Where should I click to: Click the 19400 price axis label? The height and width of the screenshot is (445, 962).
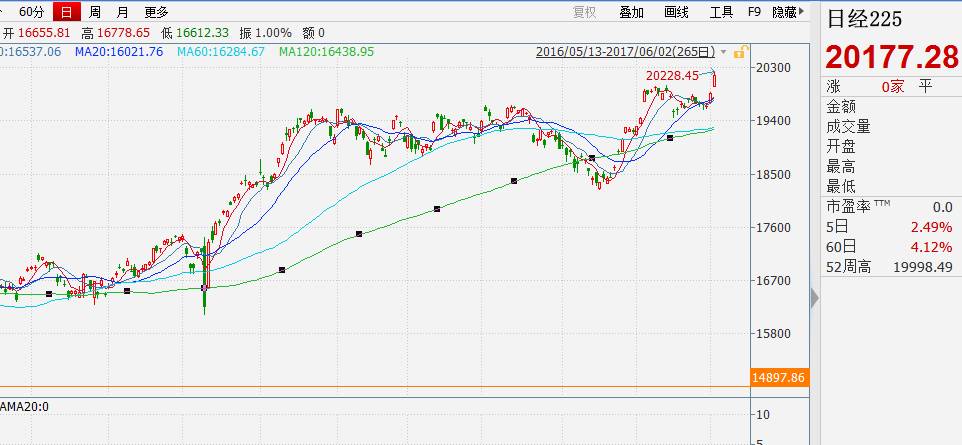(x=774, y=121)
